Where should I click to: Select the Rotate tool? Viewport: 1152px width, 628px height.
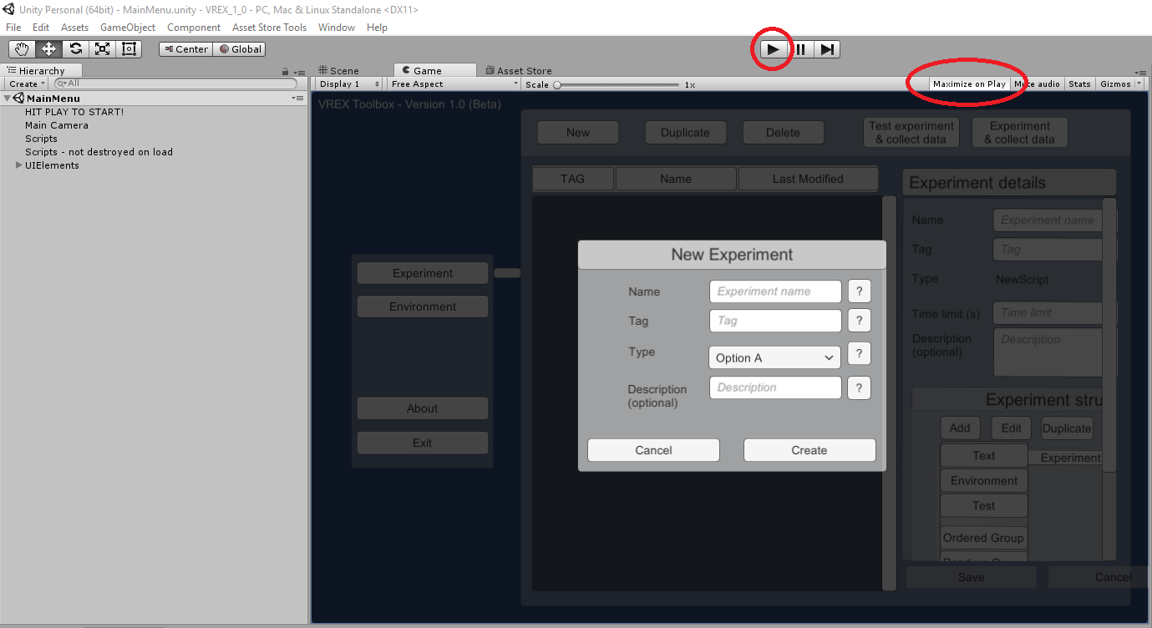pyautogui.click(x=76, y=49)
